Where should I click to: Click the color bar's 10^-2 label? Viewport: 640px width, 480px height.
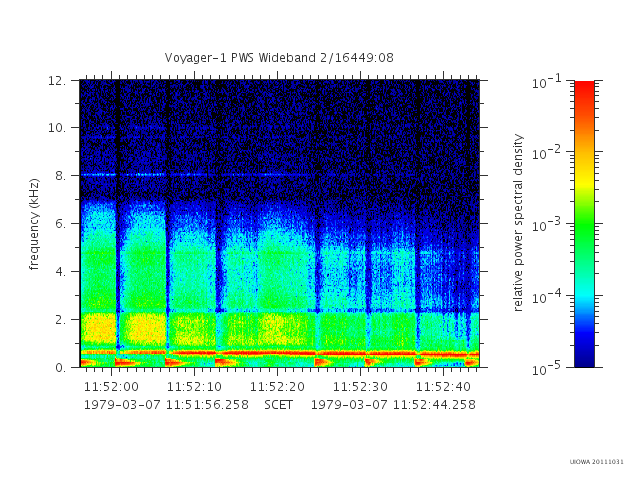pyautogui.click(x=547, y=153)
